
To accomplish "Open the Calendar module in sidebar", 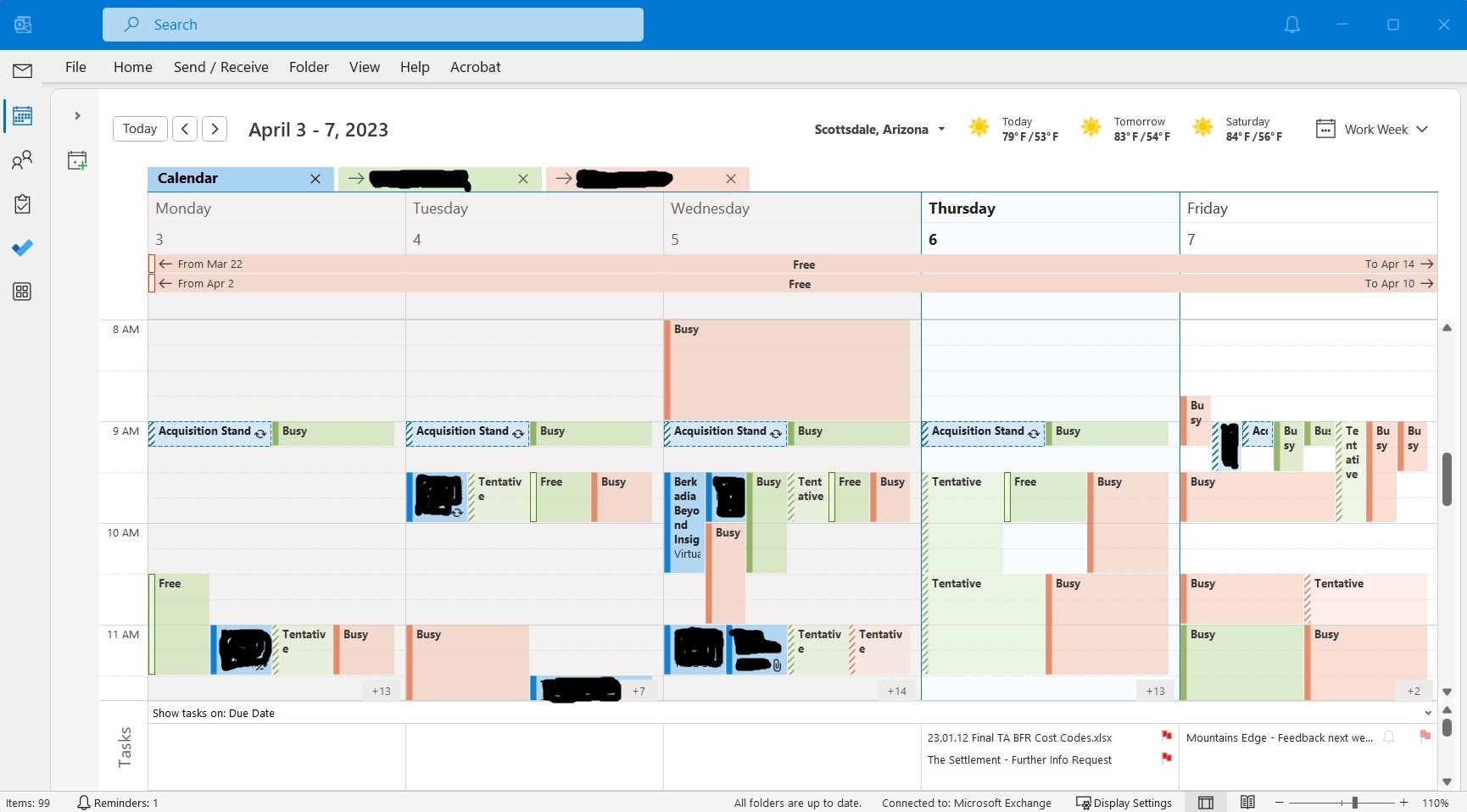I will tap(23, 116).
